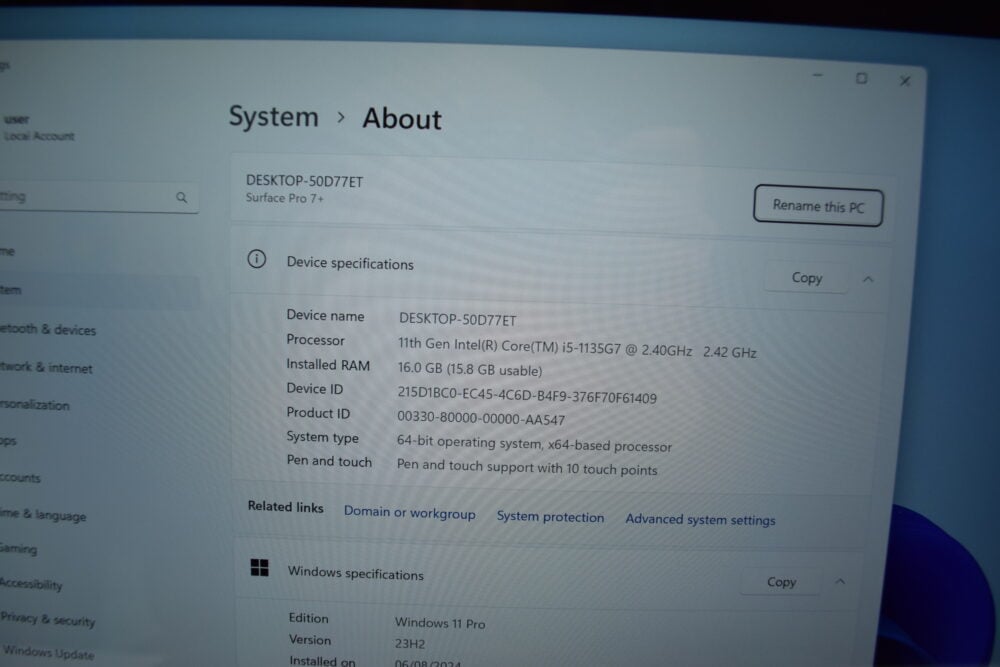Image resolution: width=1000 pixels, height=667 pixels.
Task: Open Gaming settings in sidebar
Action: 18,548
